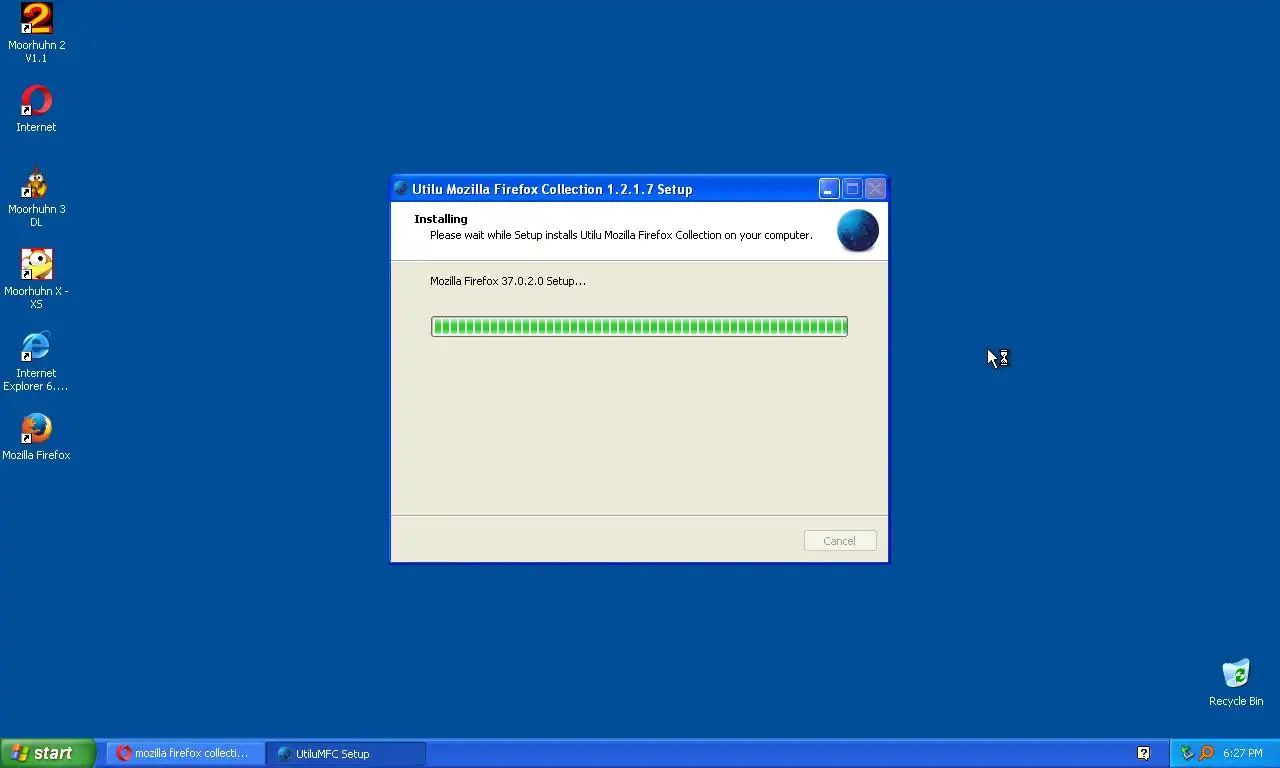Screen dimensions: 1280x768
Task: Click the Safely Remove Hardware tray icon
Action: [1187, 753]
